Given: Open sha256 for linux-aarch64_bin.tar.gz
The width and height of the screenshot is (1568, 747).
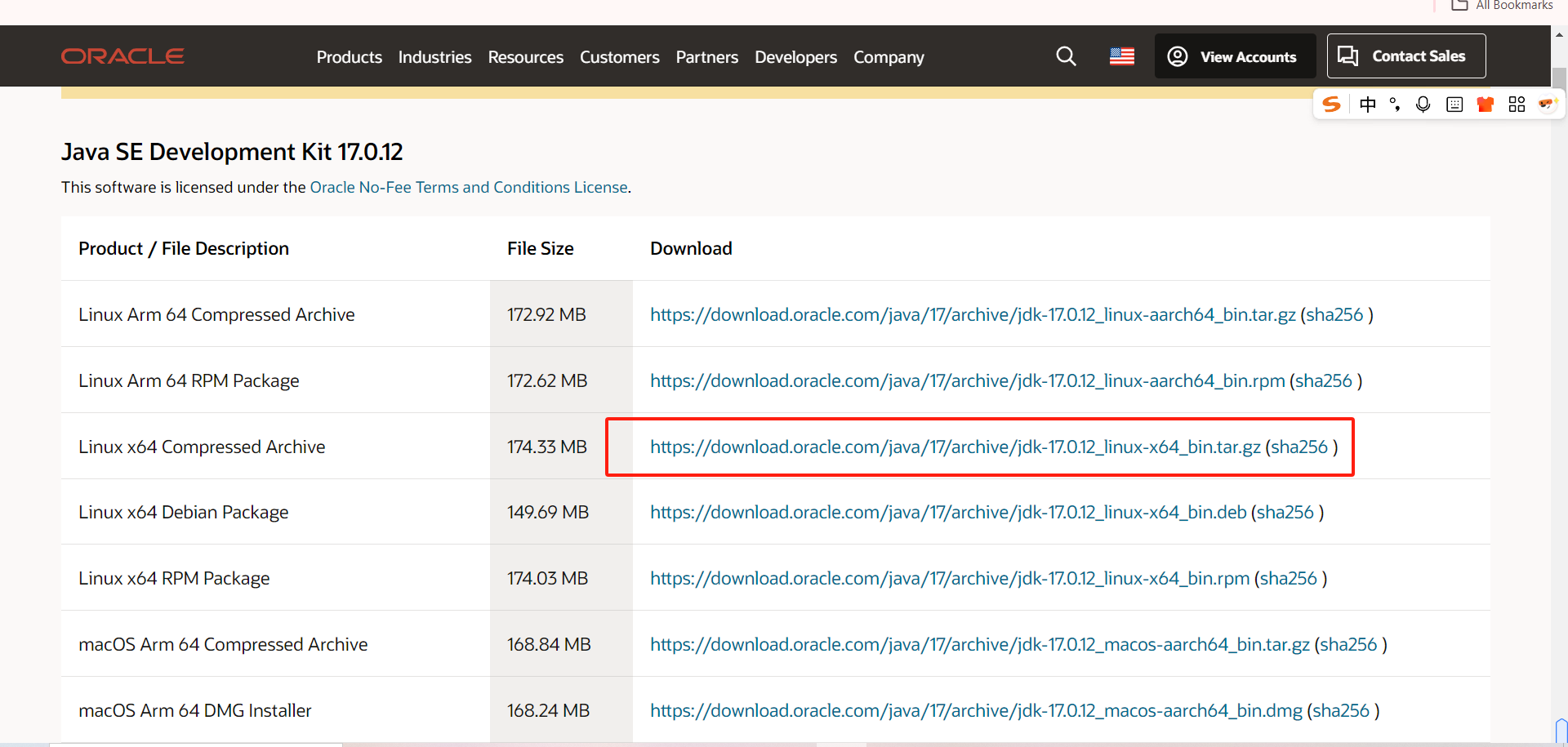Looking at the screenshot, I should click(1334, 314).
